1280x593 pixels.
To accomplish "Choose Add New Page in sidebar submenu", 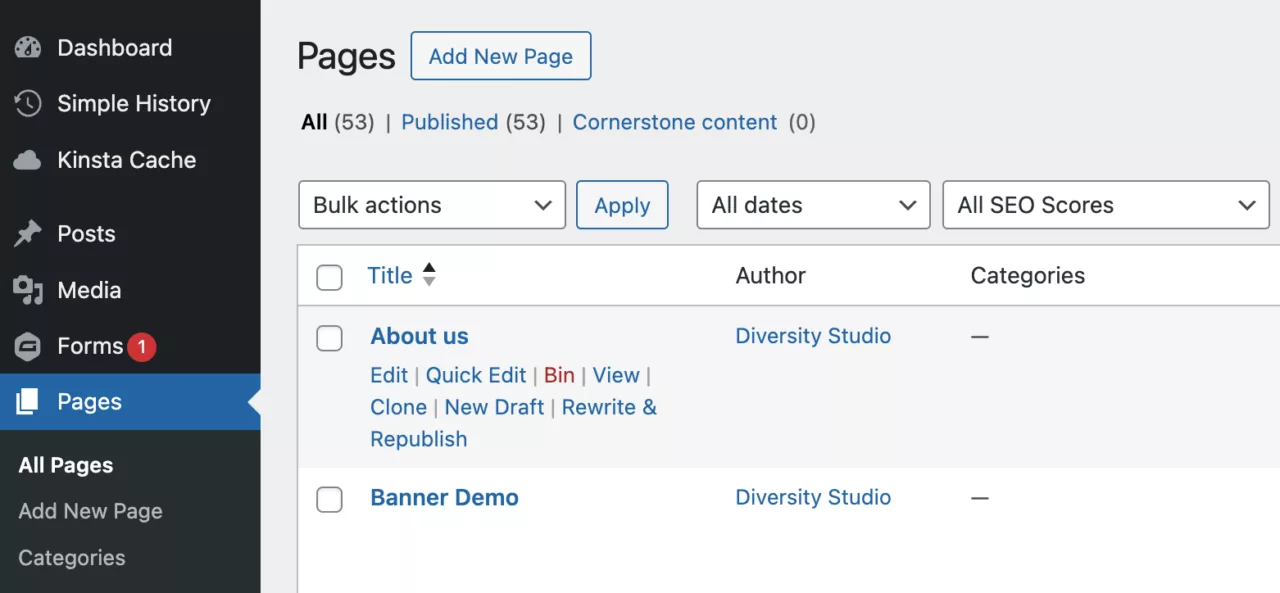I will [x=90, y=511].
